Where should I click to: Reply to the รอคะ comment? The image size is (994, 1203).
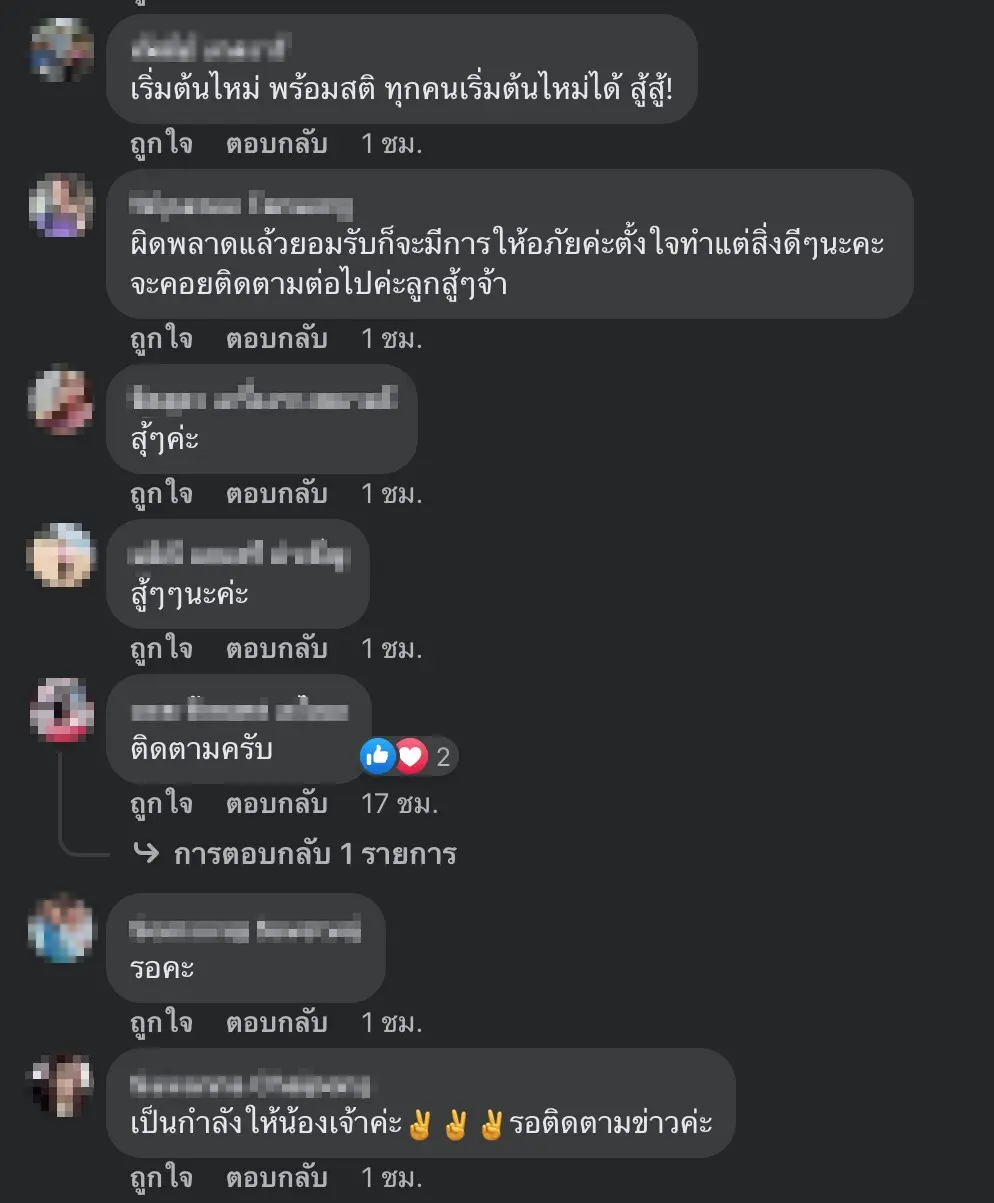pos(277,1023)
